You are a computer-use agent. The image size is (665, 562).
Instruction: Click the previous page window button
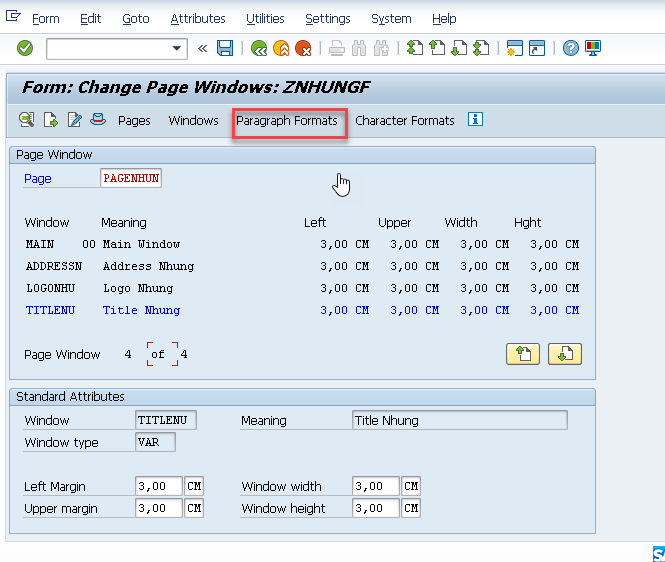pyautogui.click(x=522, y=354)
